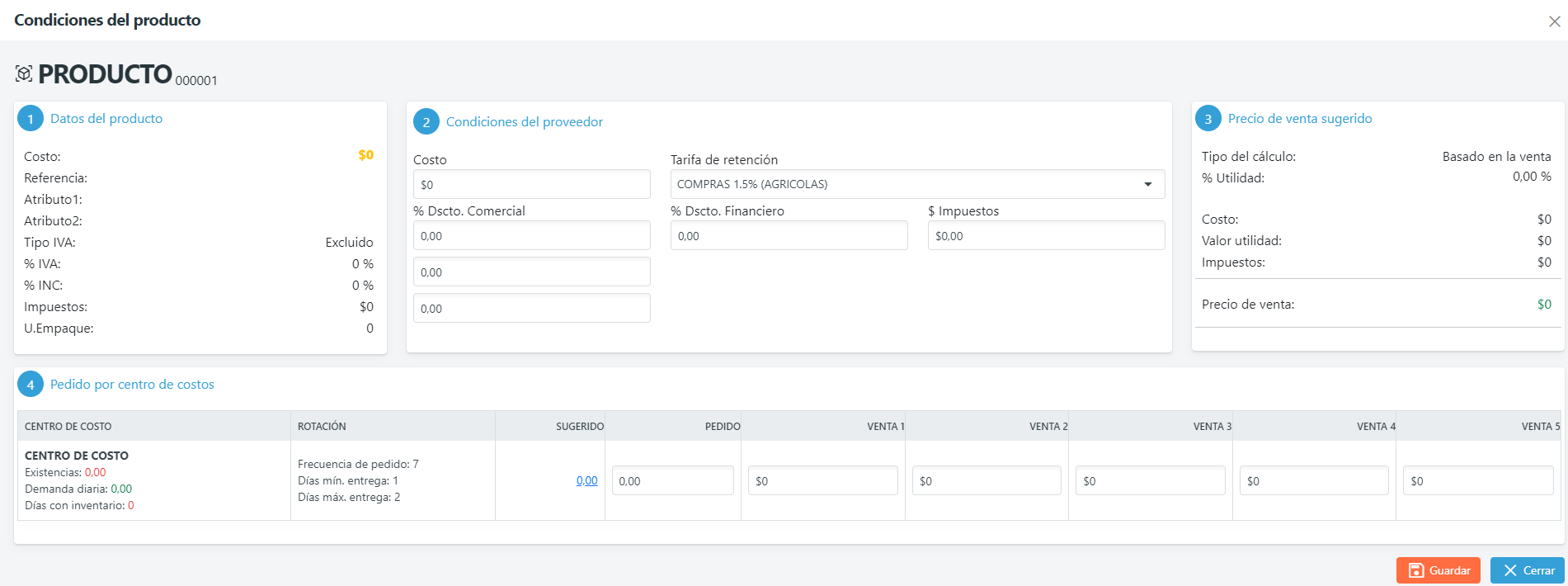Click the $ Impuestos input field

coord(1046,236)
